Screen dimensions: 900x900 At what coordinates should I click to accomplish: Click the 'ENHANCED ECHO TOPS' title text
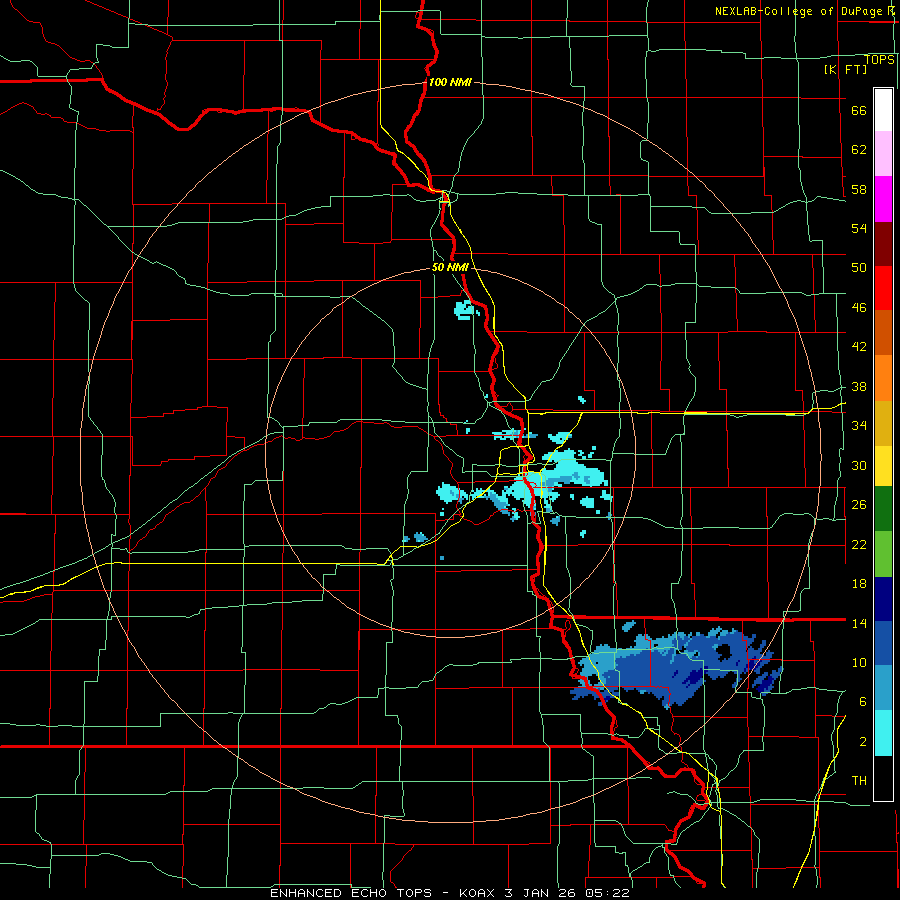pos(351,893)
